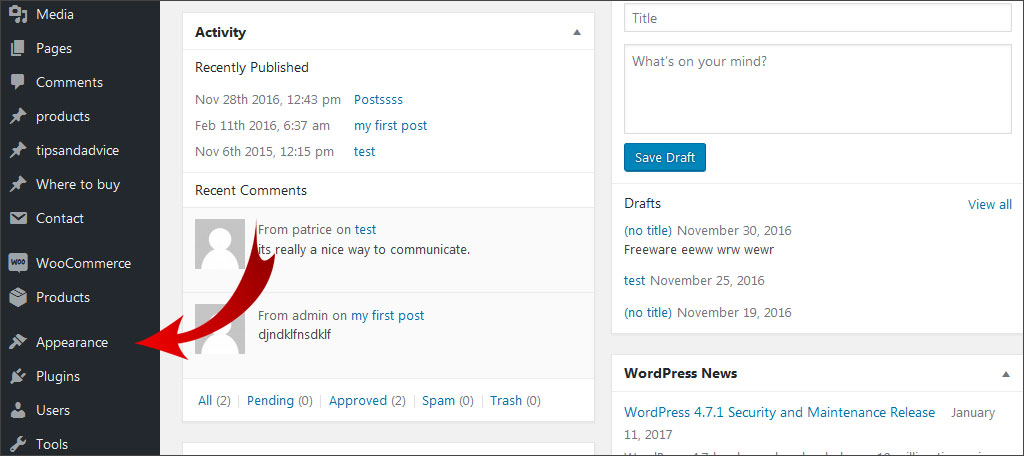Open the Where to buy menu item
Viewport: 1024px width, 456px height.
[x=77, y=184]
